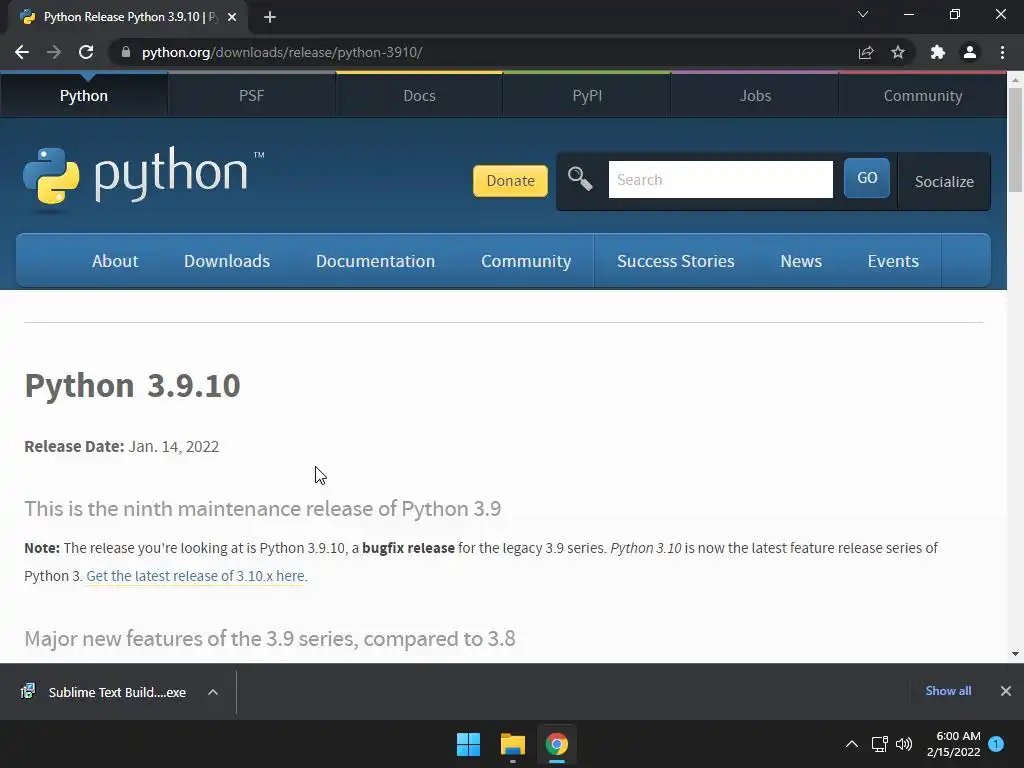This screenshot has height=768, width=1024.
Task: Click the bold 'bugfix release' text
Action: coord(408,548)
